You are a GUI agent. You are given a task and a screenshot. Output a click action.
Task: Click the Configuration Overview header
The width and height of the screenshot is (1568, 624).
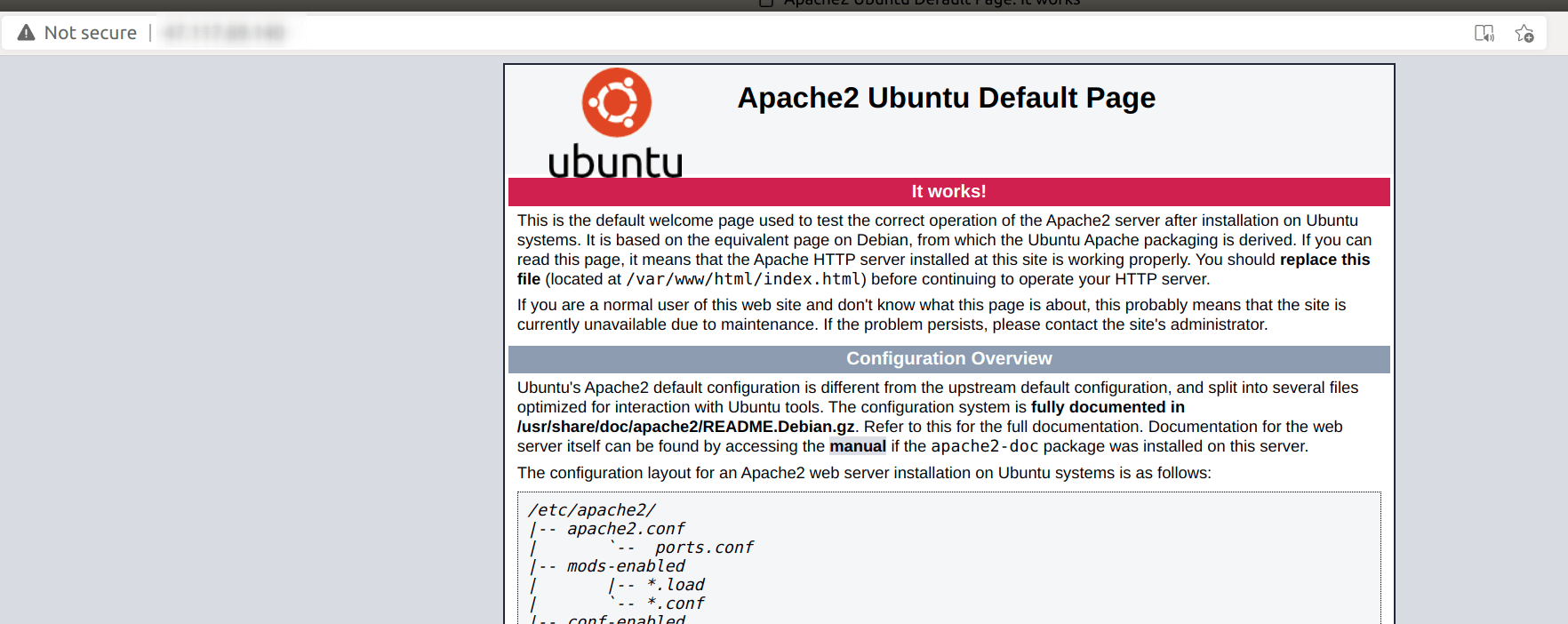click(x=948, y=358)
